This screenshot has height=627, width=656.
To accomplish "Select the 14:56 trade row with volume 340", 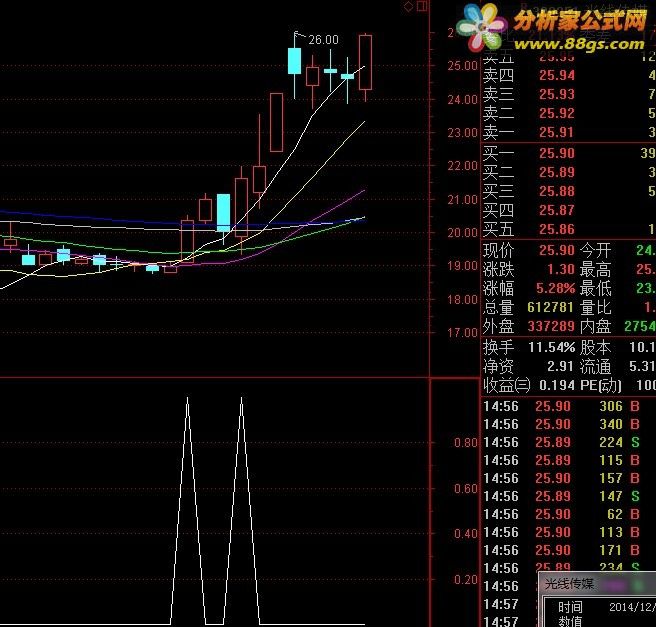I will (x=562, y=424).
